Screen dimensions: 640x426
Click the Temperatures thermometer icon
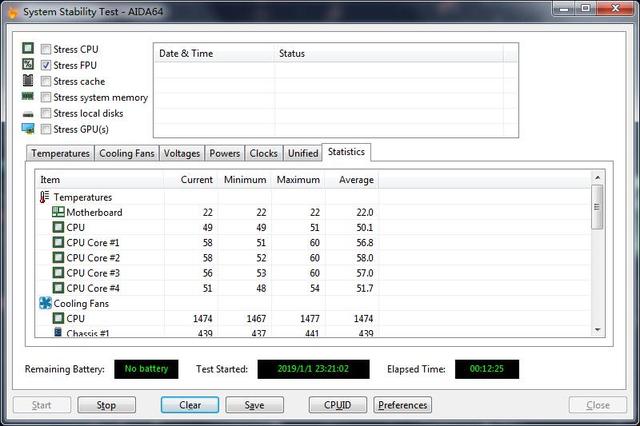tap(44, 197)
